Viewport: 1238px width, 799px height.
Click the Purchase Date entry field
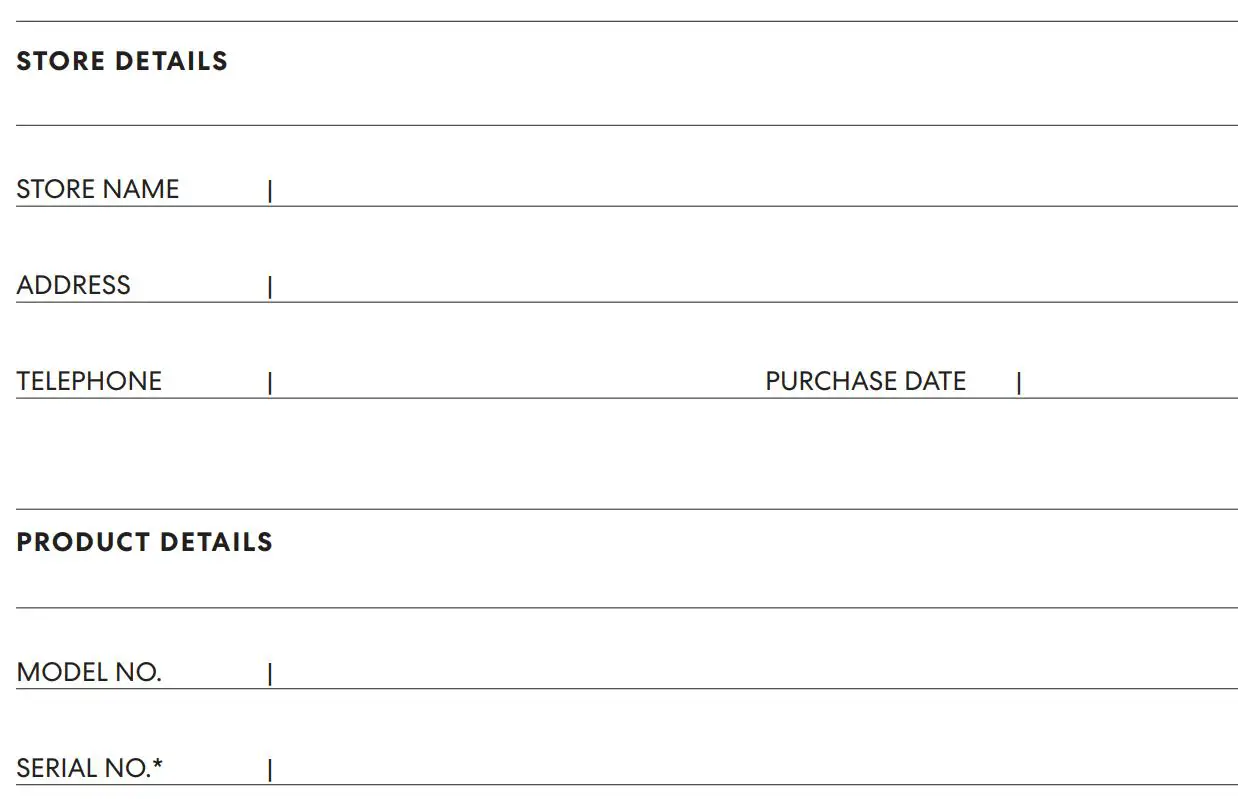pos(1130,382)
